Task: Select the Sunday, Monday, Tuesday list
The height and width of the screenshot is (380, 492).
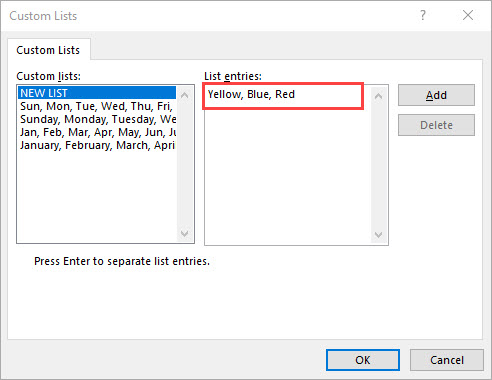Action: (97, 119)
